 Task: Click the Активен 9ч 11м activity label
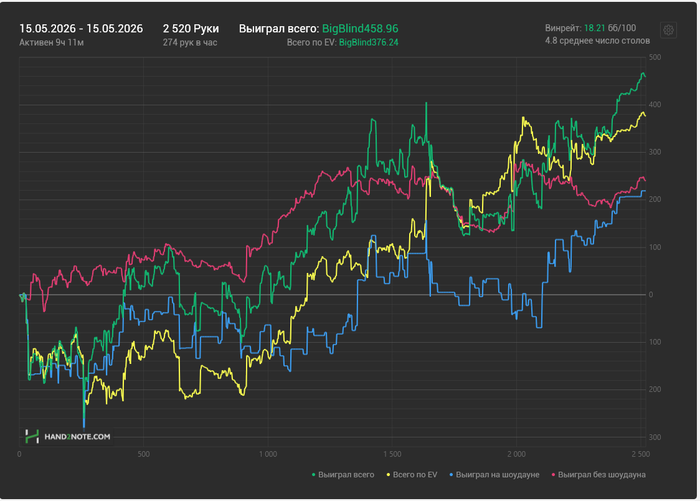51,42
